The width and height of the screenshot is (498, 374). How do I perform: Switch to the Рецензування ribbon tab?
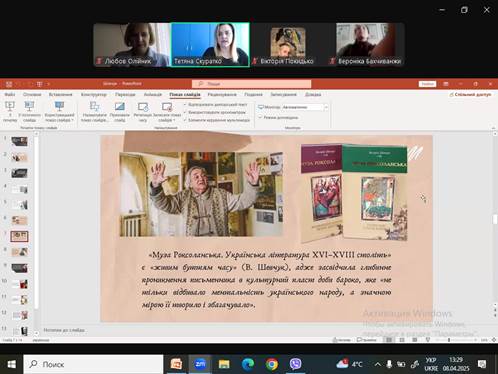point(222,94)
